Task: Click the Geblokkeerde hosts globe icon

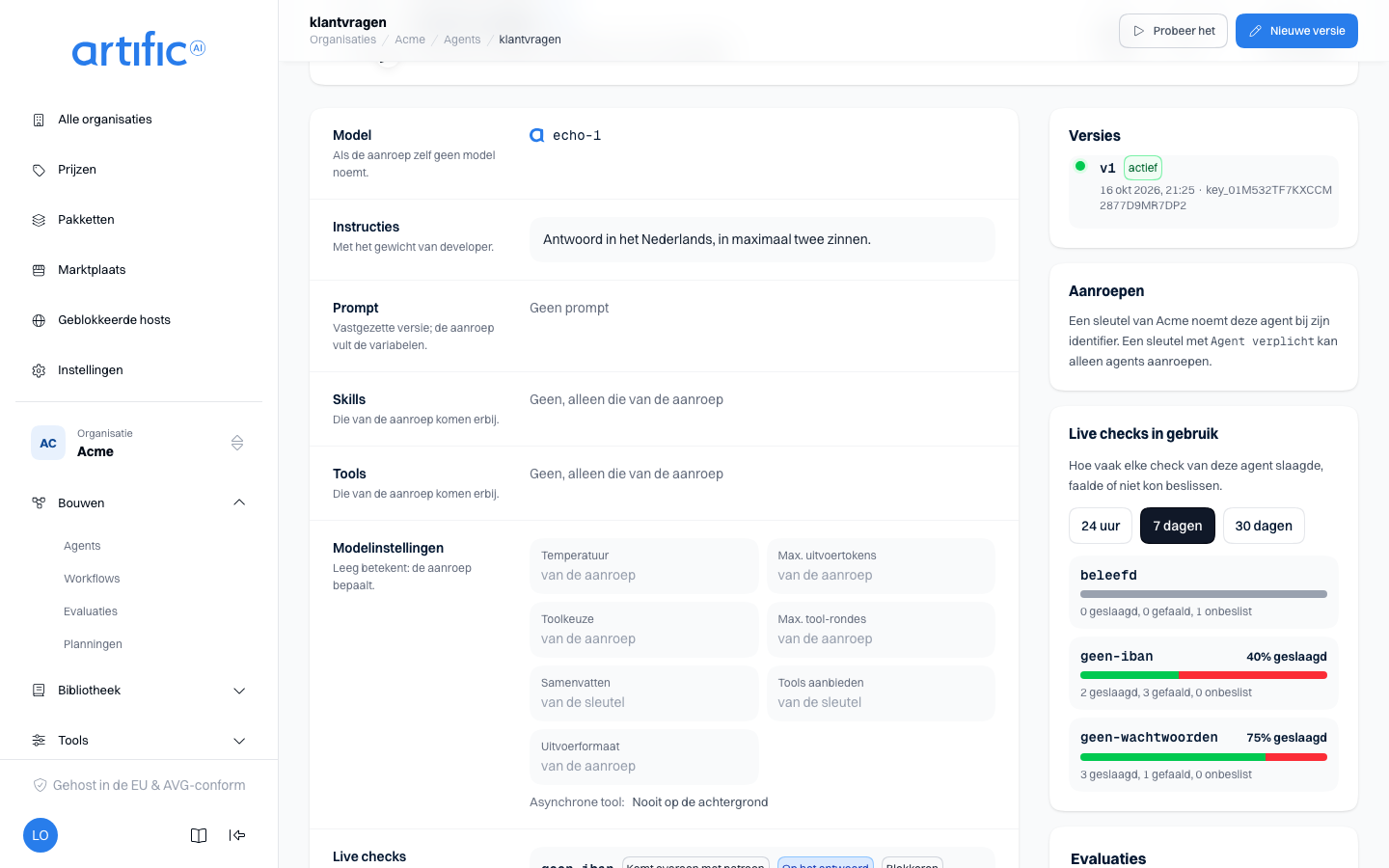Action: [x=39, y=320]
